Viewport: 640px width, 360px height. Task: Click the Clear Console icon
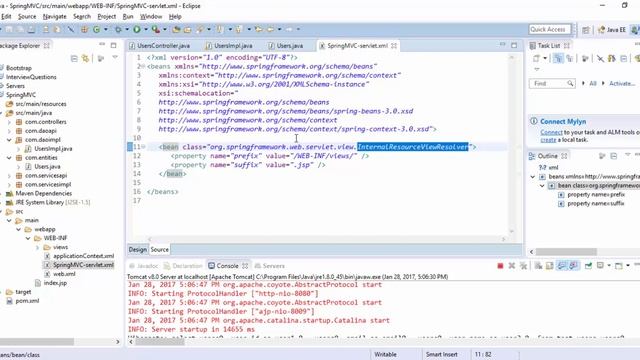(x=538, y=266)
